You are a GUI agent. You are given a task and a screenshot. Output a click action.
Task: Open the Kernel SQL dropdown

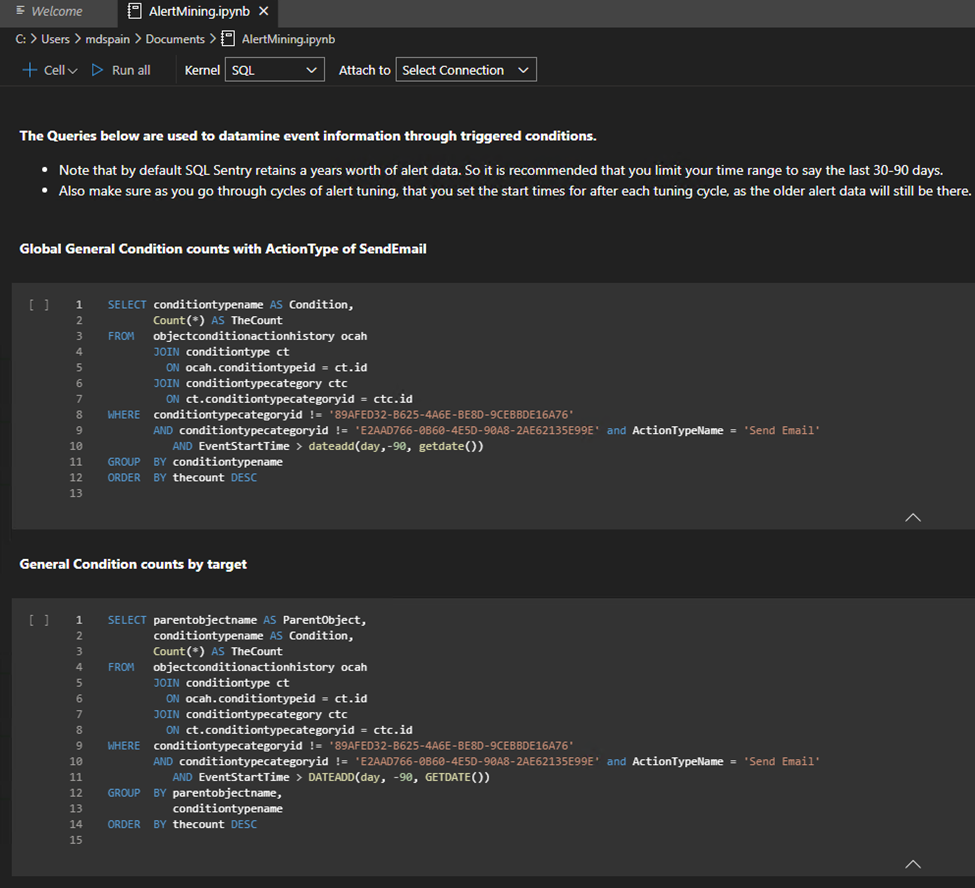pyautogui.click(x=274, y=70)
